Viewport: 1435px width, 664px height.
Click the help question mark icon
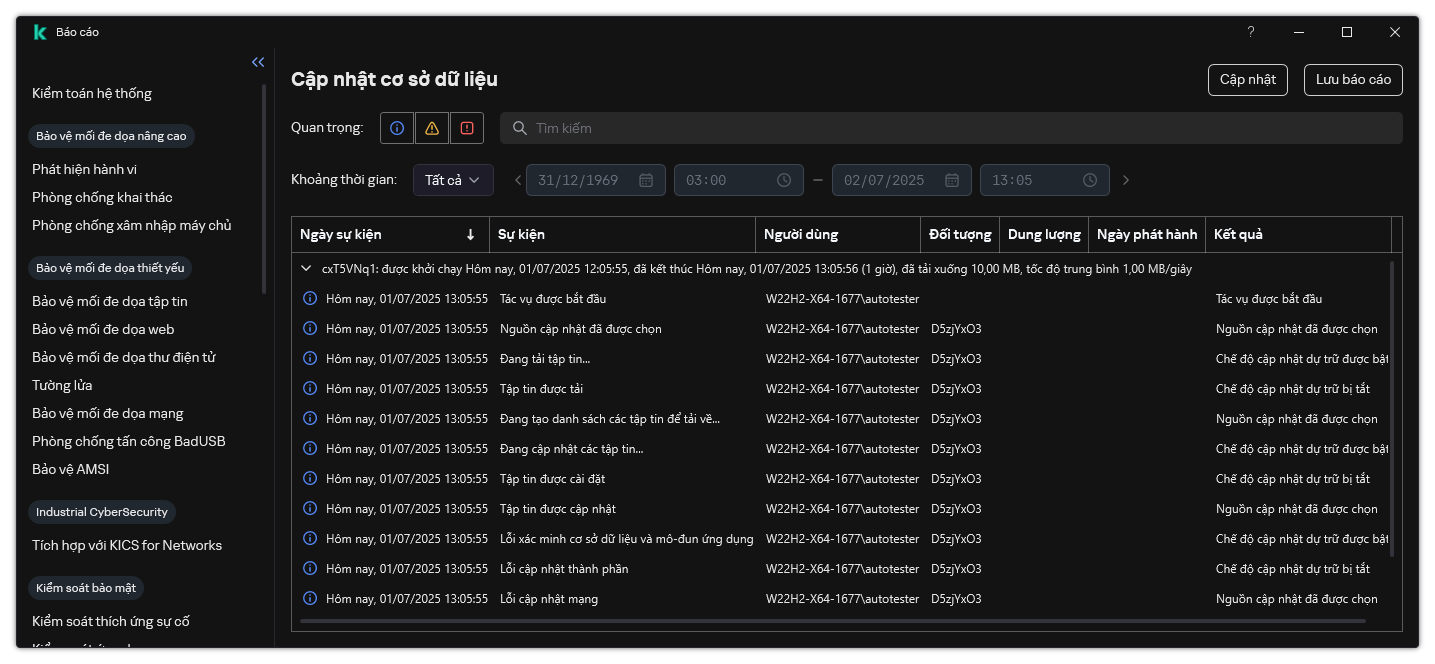1250,32
